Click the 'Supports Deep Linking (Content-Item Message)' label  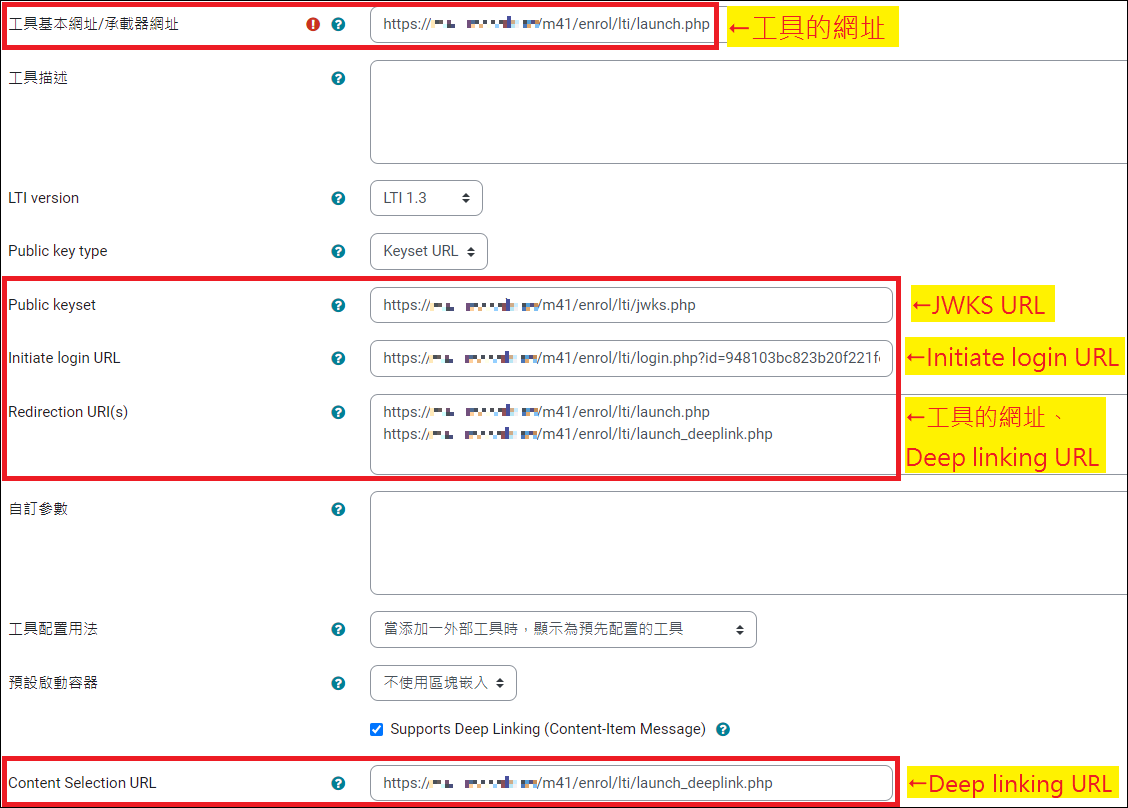coord(547,730)
